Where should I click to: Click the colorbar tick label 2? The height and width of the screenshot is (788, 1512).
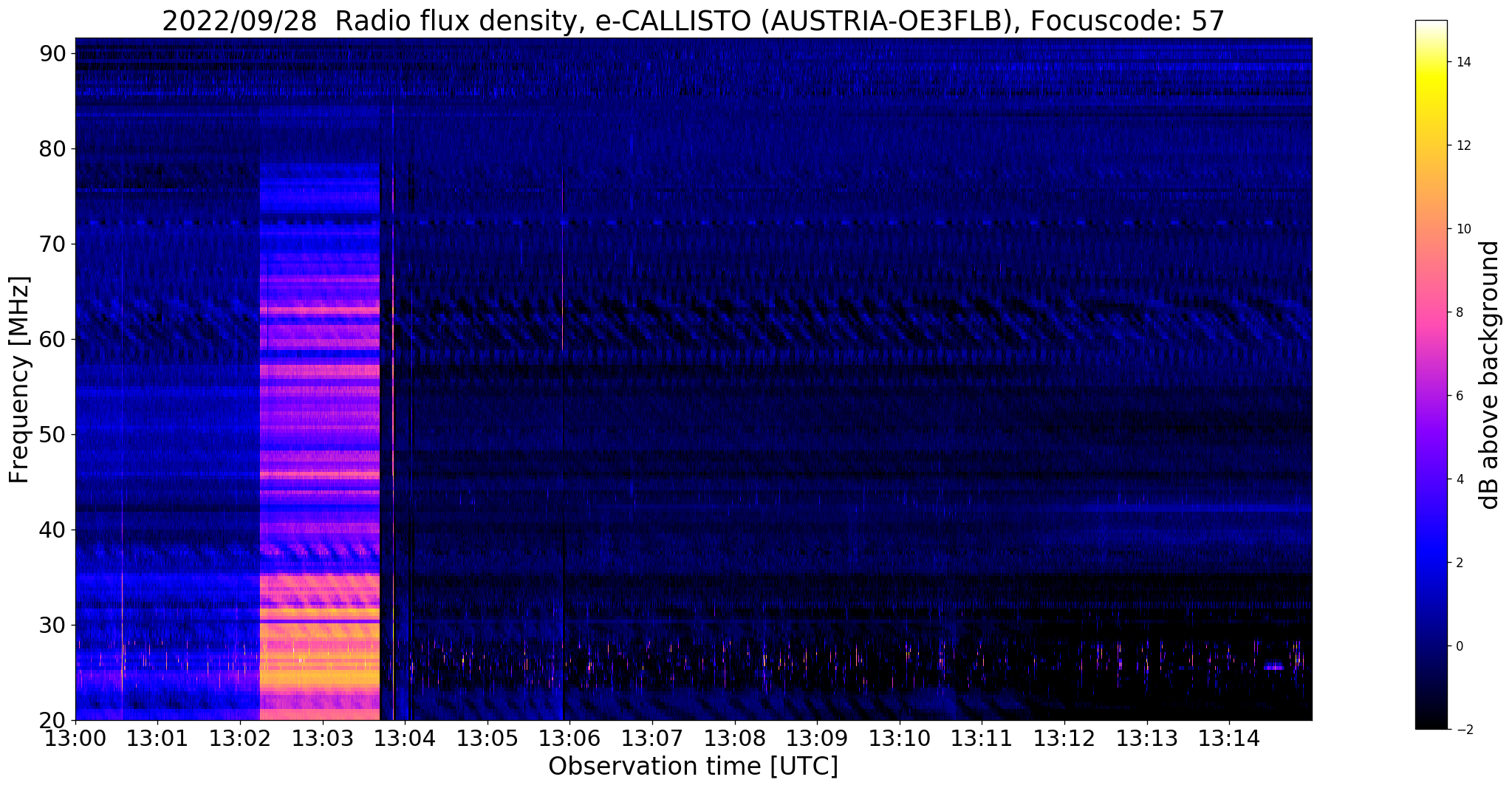click(1459, 563)
